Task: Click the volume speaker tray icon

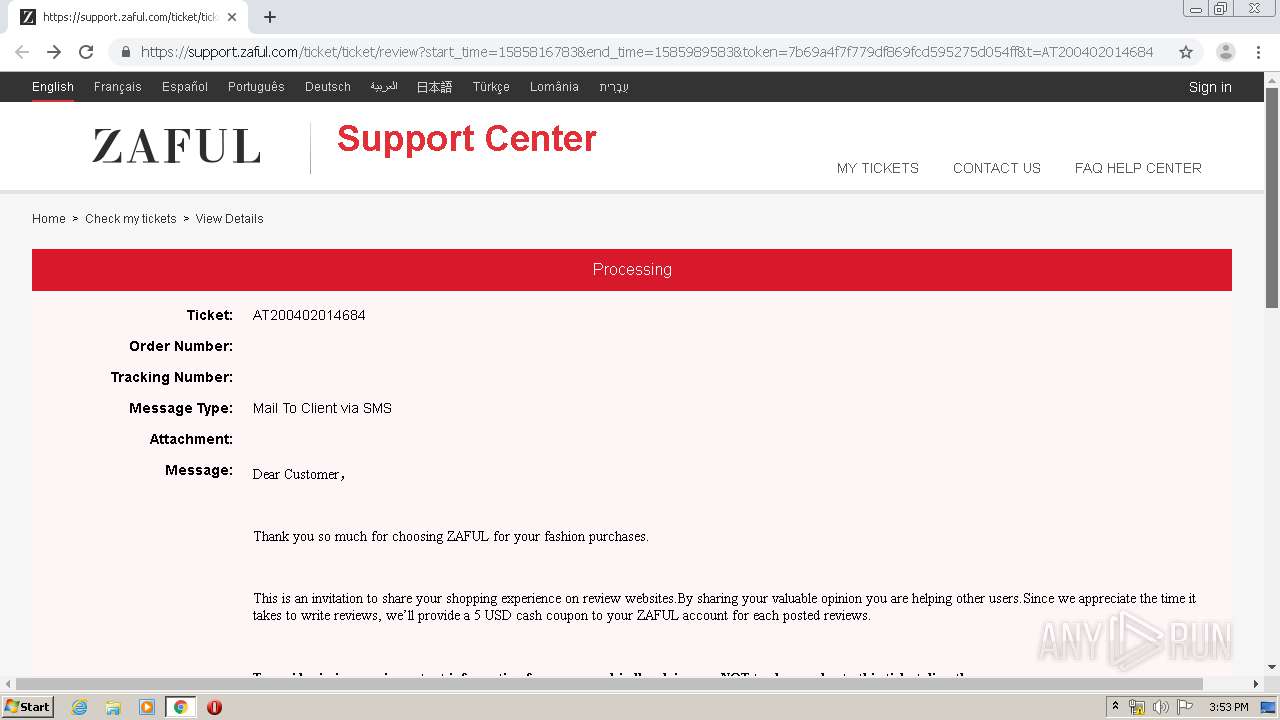Action: point(1160,707)
